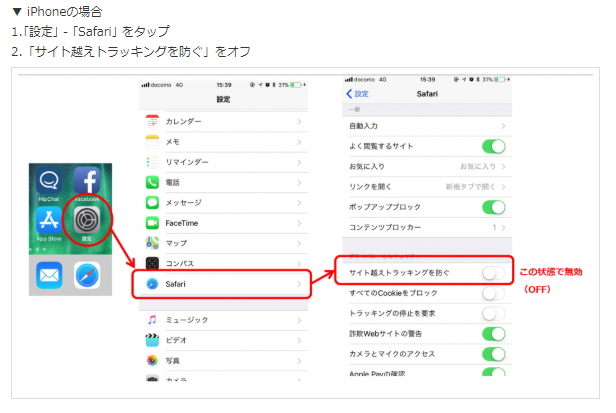The image size is (616, 413).
Task: Select the Safari row in Settings
Action: pyautogui.click(x=222, y=284)
